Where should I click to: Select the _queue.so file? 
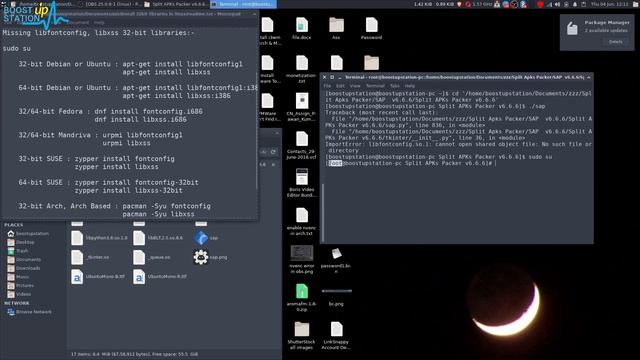(152, 257)
